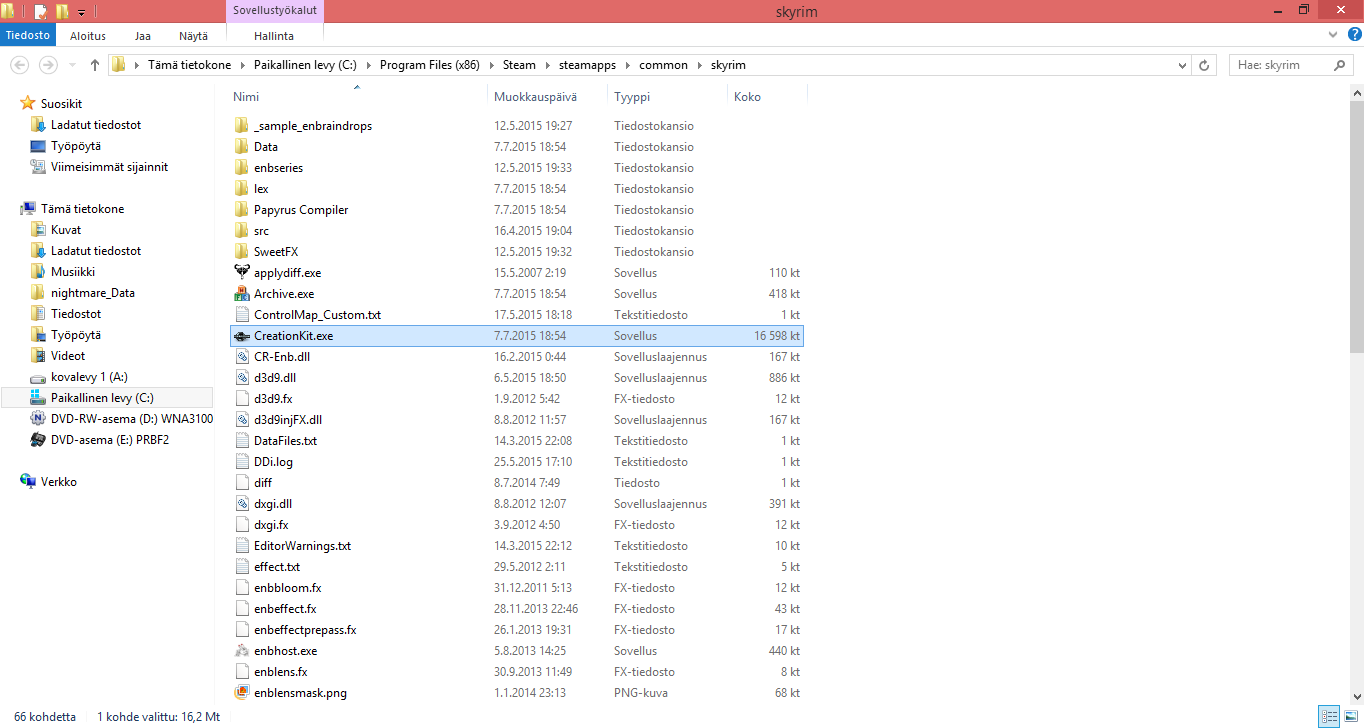This screenshot has width=1364, height=728.
Task: Select the enbseries folder name
Action: [278, 168]
